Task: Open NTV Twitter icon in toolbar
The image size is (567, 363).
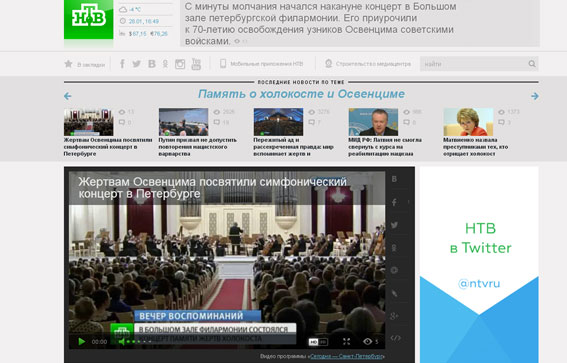Action: tap(136, 64)
